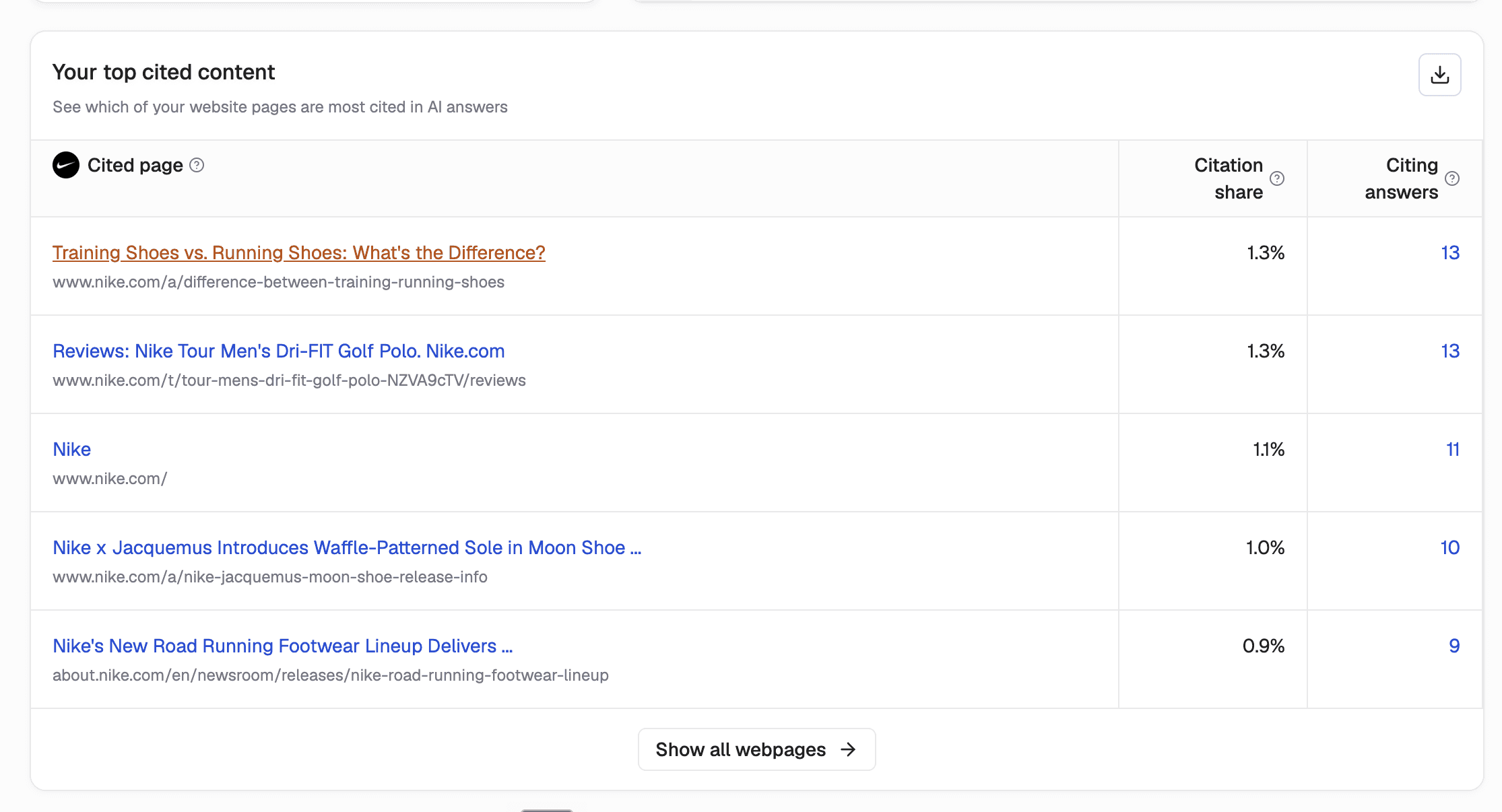Click subtitle 'See which of your website pages'
The image size is (1502, 812).
point(280,107)
